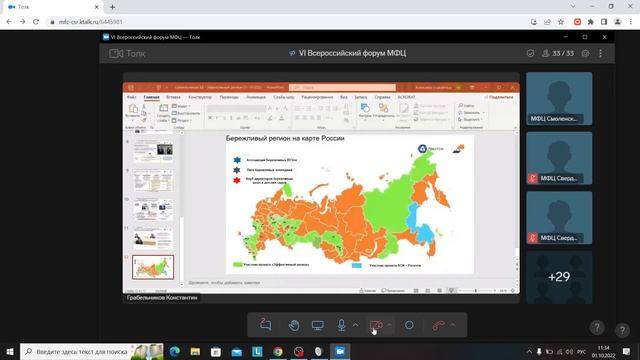Open a new browser tab

click(x=112, y=7)
